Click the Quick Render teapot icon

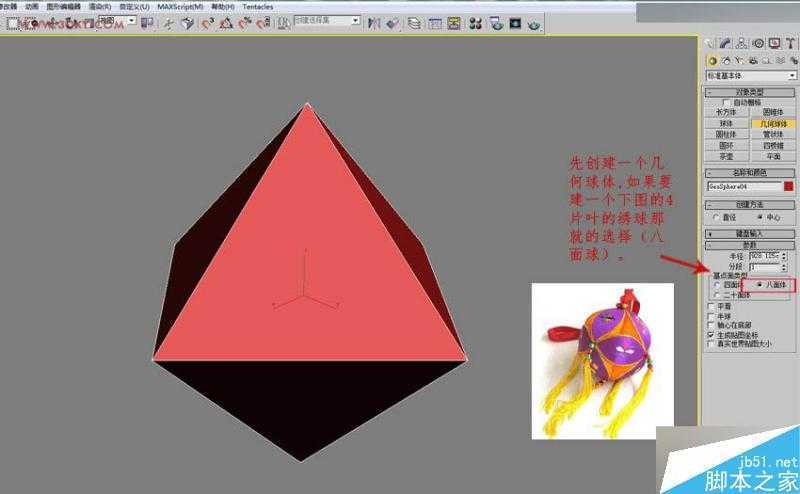pyautogui.click(x=534, y=23)
